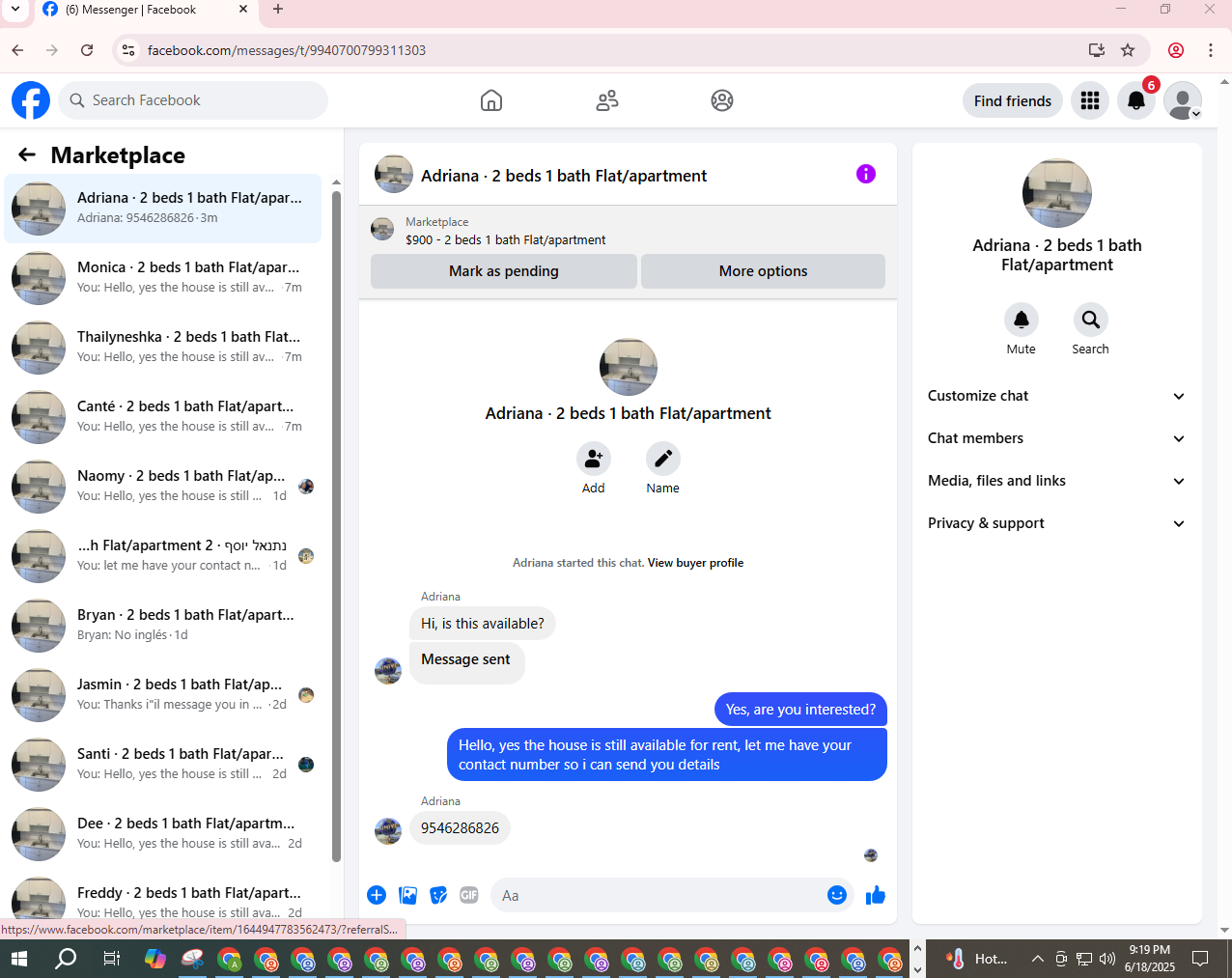This screenshot has height=978, width=1232.
Task: Open Santi conversation in list
Action: 162,765
